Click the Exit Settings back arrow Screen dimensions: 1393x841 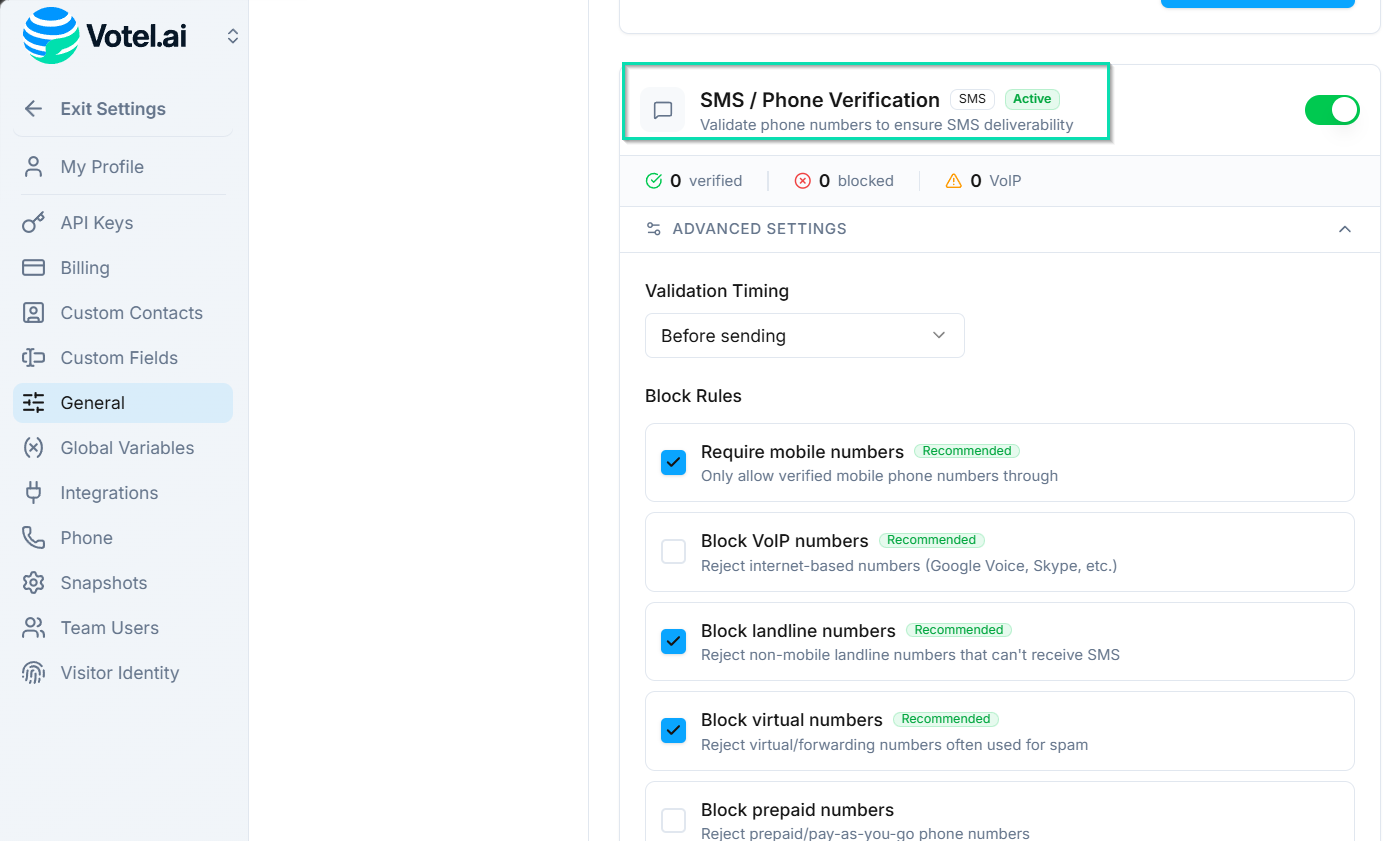(34, 109)
